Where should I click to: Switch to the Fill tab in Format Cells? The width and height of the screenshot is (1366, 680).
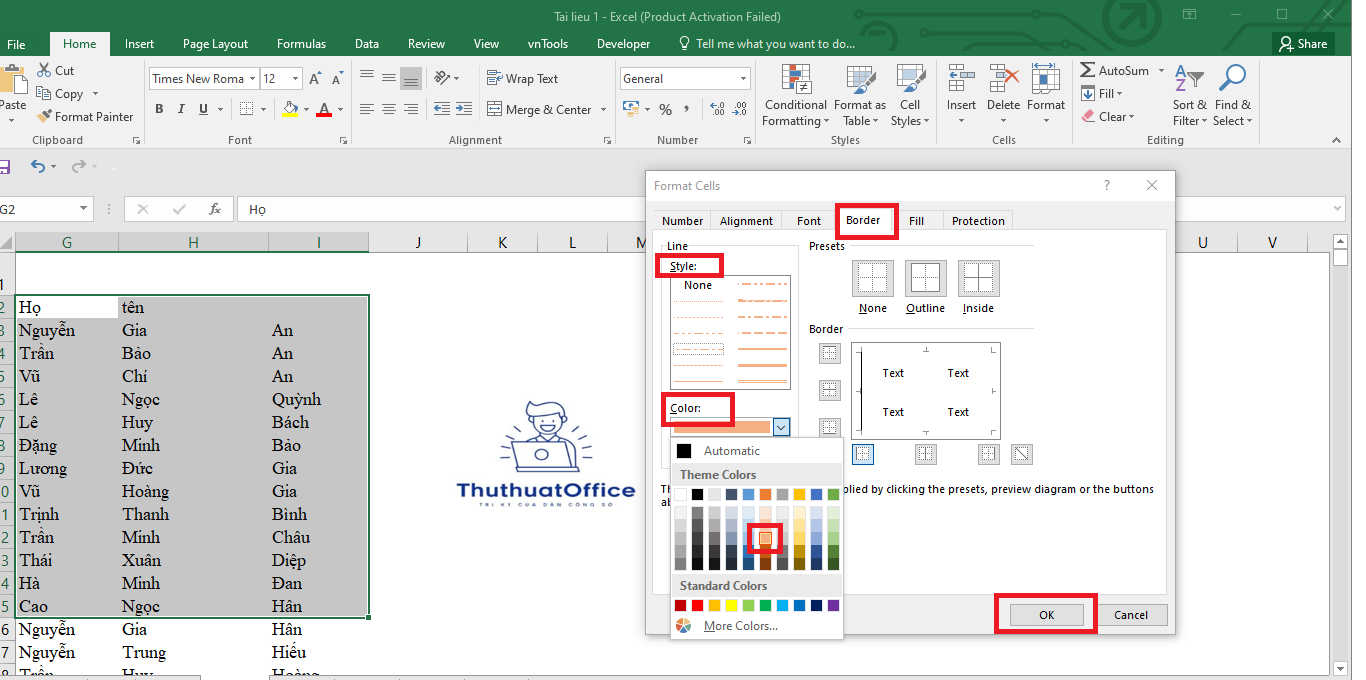[916, 221]
